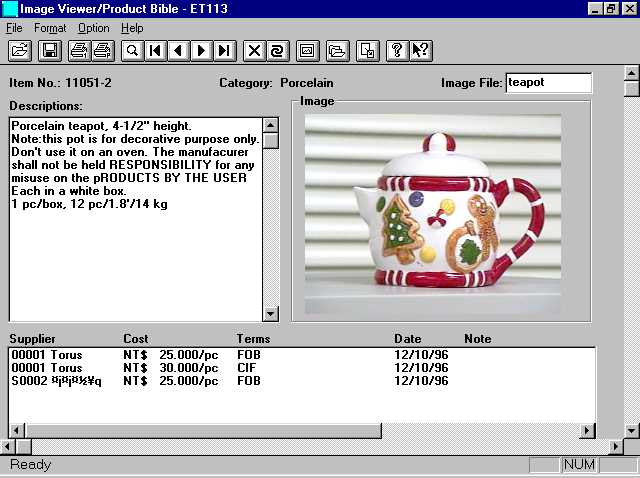Click the second printer icon
The width and height of the screenshot is (640, 478).
pyautogui.click(x=103, y=51)
